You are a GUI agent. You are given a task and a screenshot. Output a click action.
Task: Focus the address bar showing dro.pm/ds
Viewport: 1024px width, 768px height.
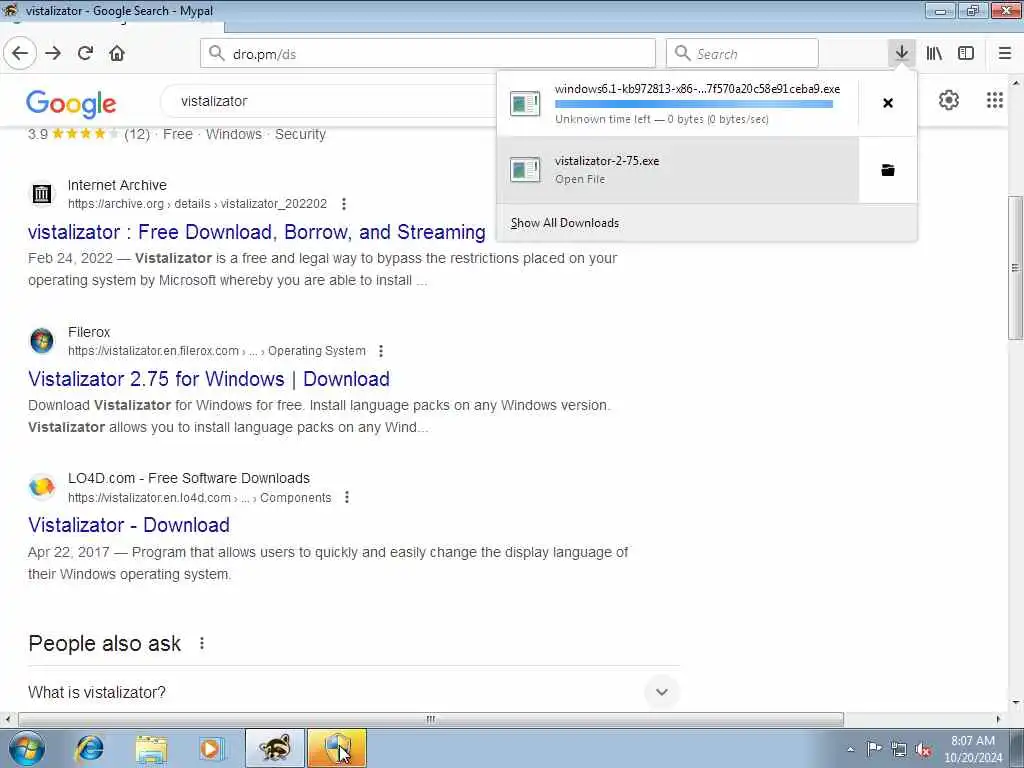click(428, 54)
